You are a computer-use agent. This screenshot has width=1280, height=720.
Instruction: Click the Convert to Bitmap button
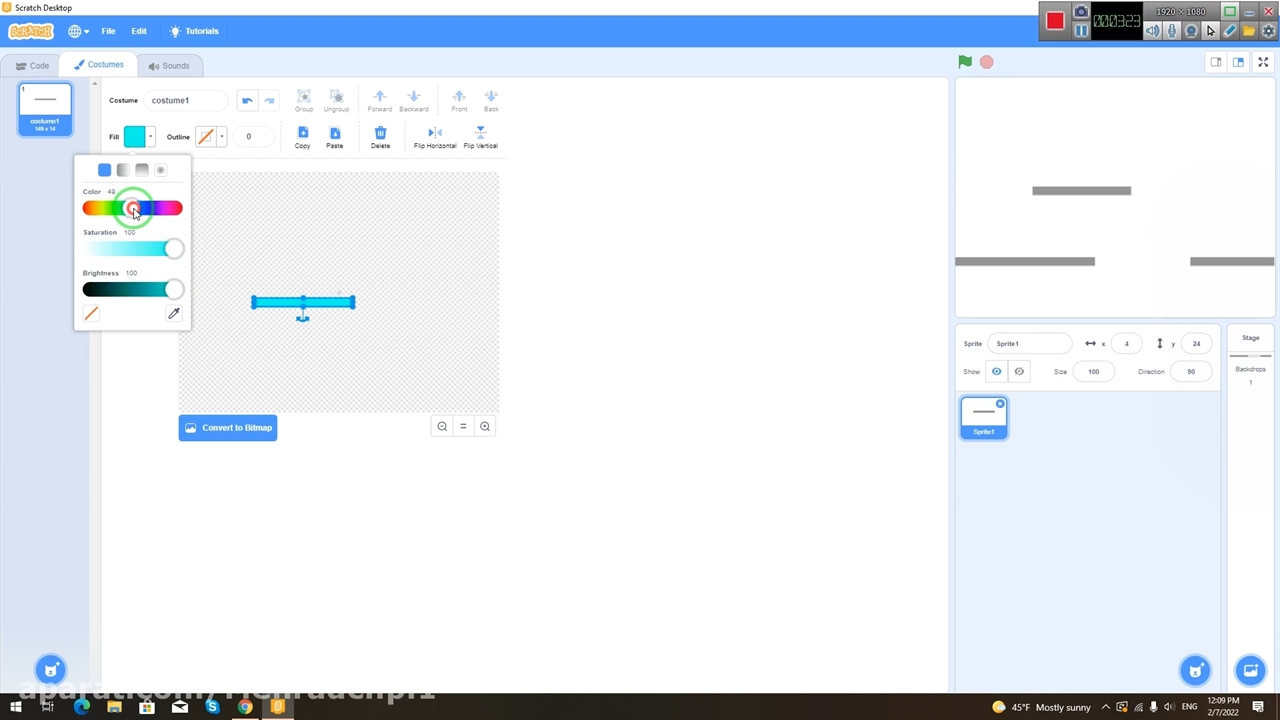point(228,428)
